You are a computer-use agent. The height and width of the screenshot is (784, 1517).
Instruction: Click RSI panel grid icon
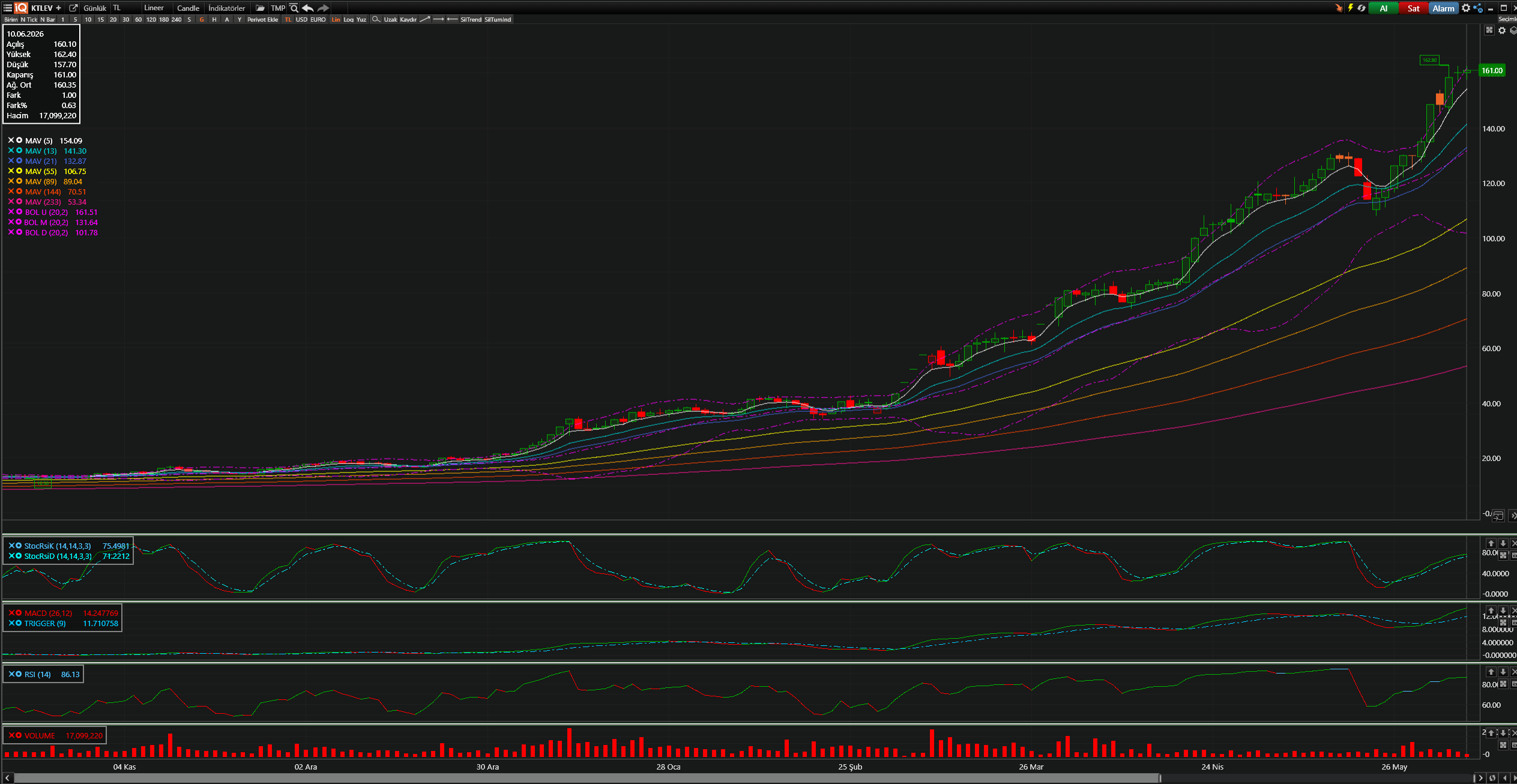(1503, 684)
